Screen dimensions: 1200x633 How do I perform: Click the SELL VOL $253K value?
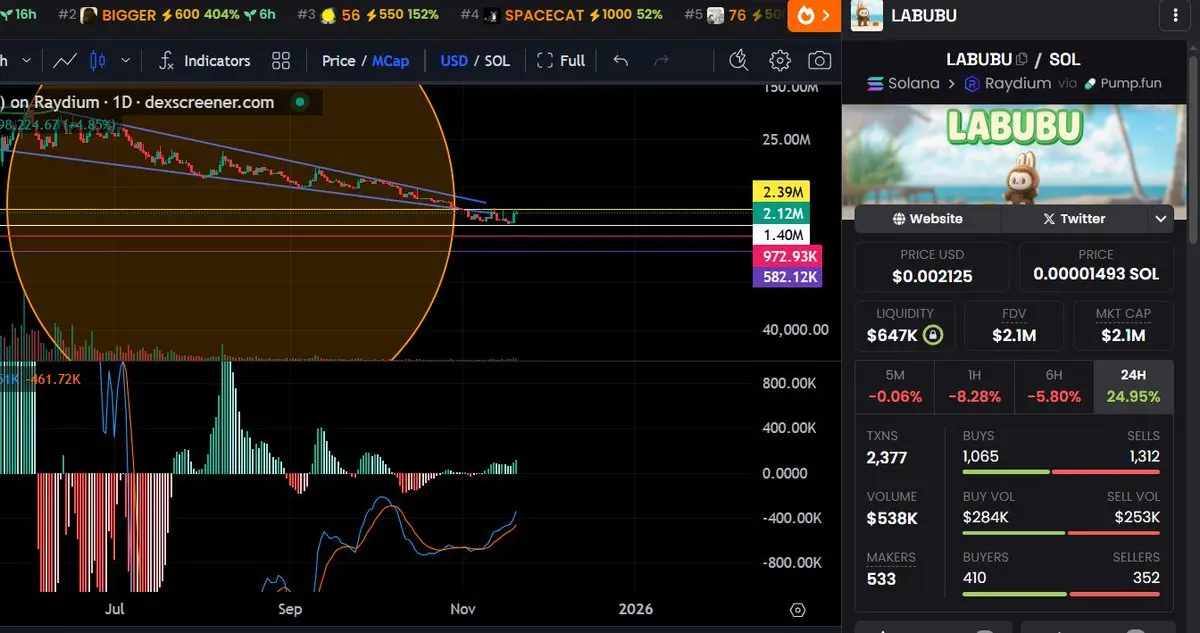tap(1137, 517)
